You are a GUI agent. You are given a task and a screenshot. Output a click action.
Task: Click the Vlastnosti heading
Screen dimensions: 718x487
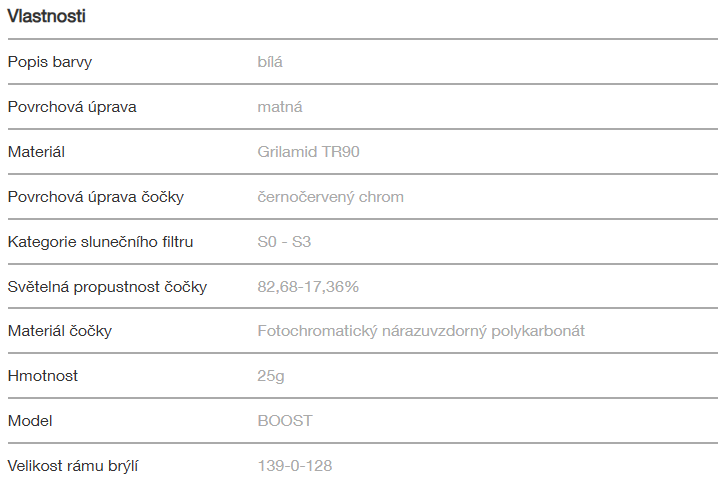(x=46, y=16)
